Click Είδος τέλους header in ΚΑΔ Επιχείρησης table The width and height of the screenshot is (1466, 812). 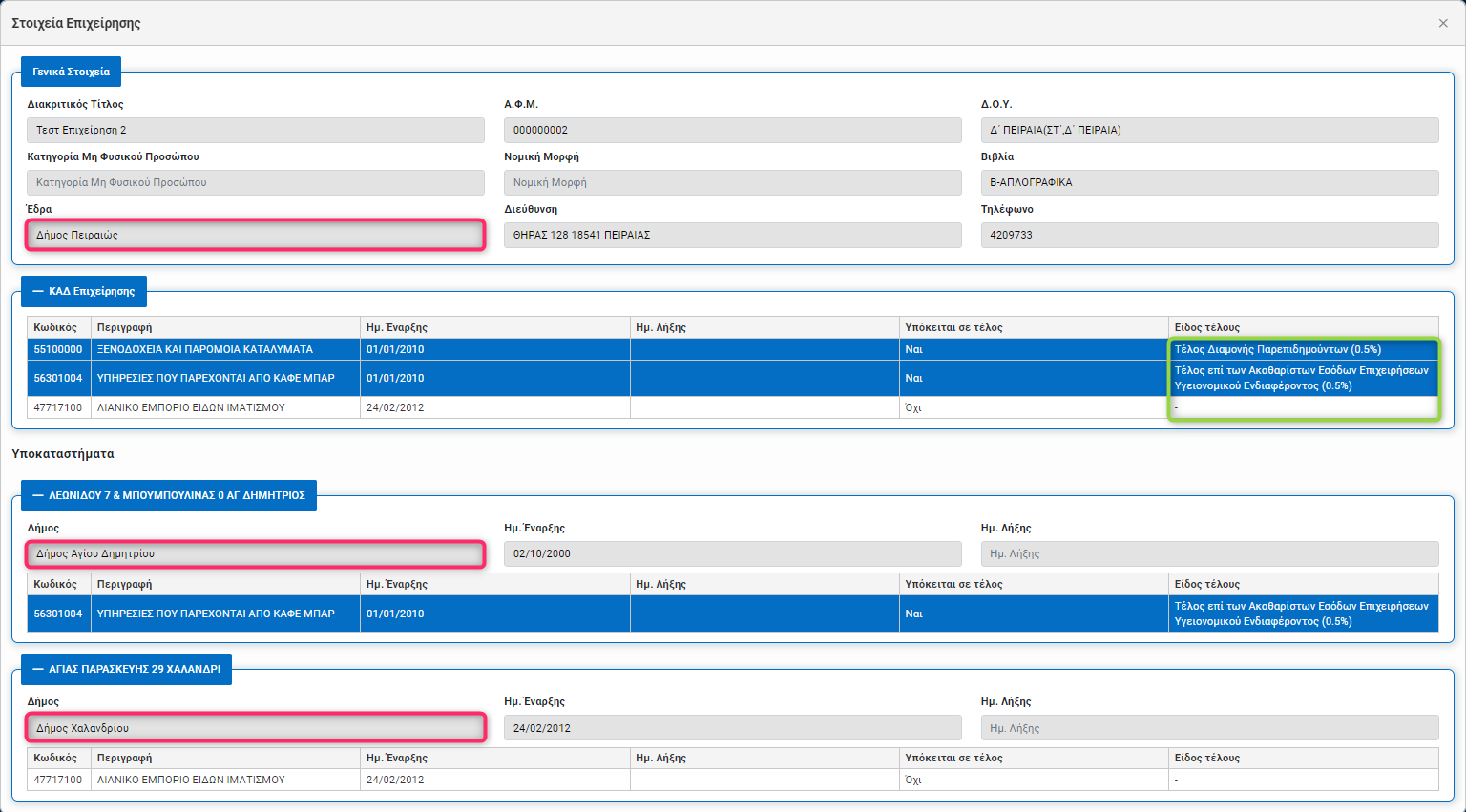click(1304, 327)
